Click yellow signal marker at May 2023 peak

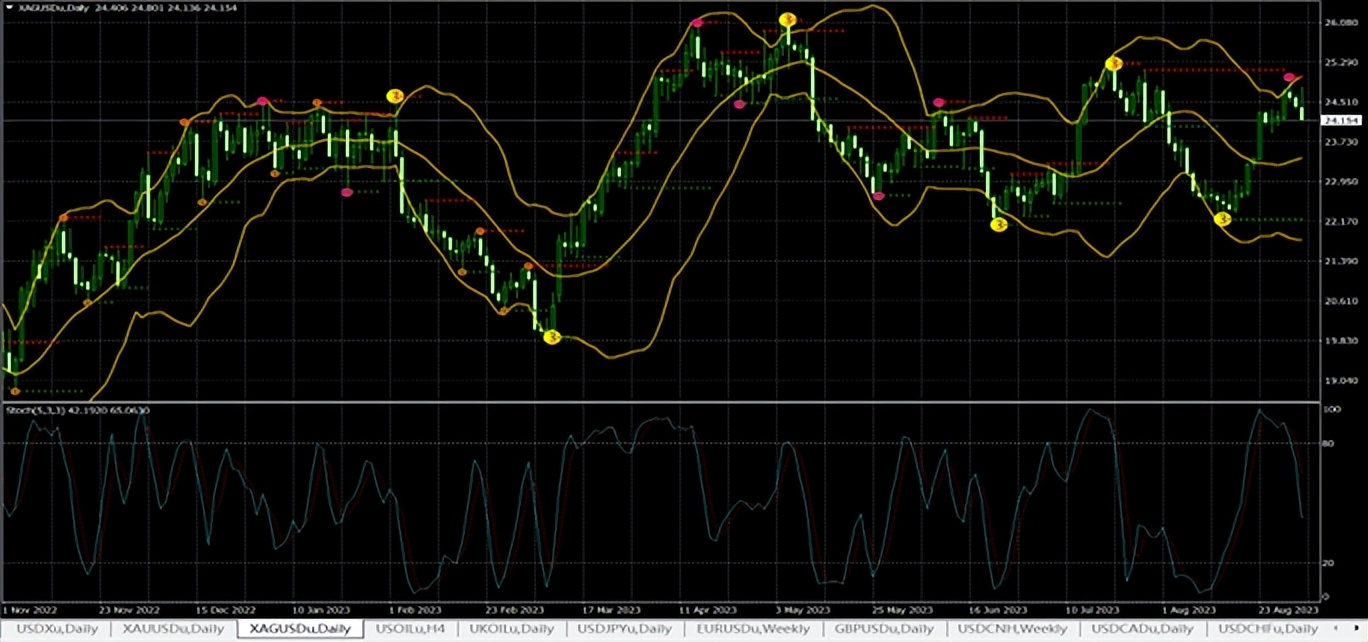pyautogui.click(x=788, y=20)
